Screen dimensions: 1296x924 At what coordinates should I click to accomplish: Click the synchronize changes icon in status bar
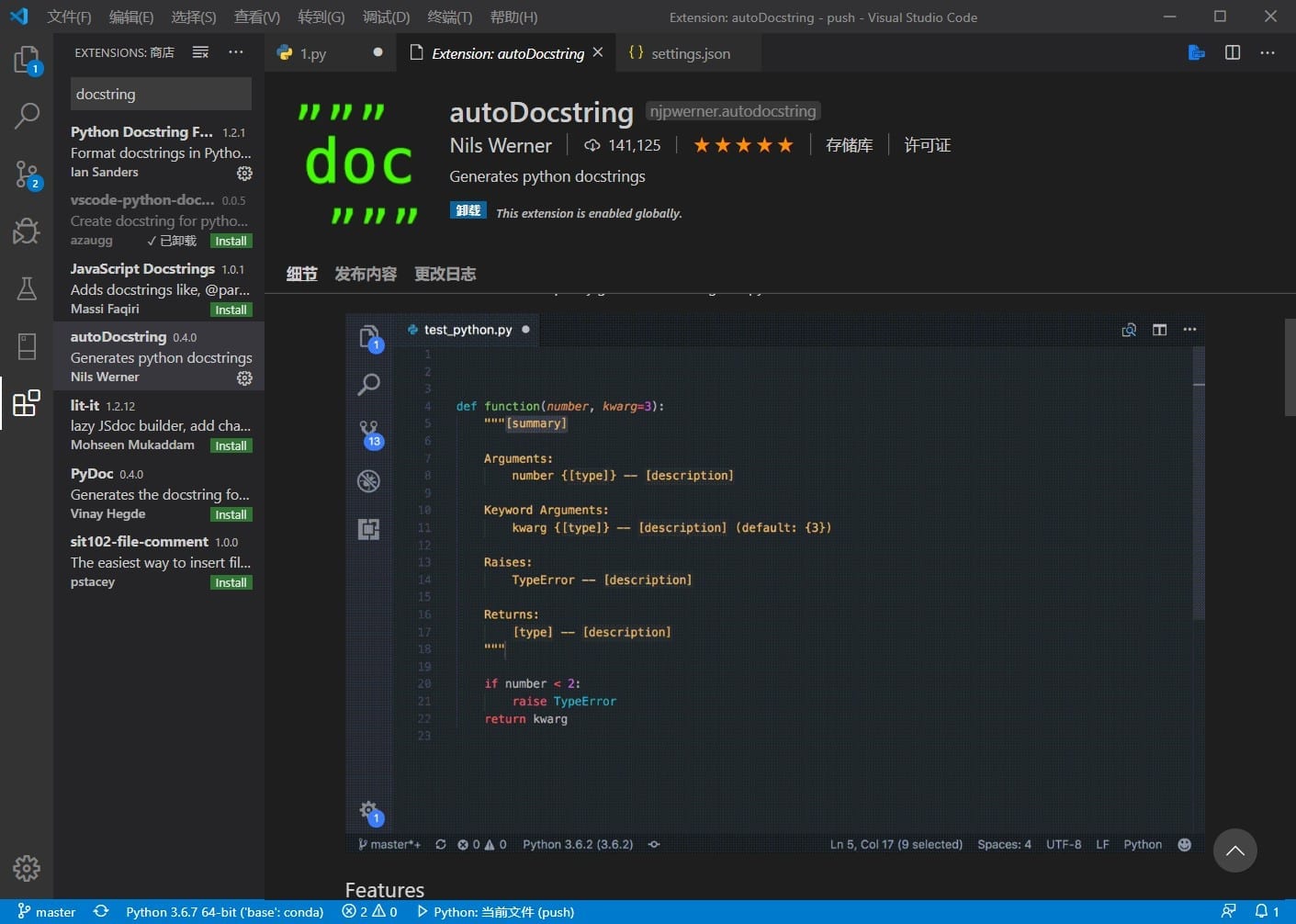pyautogui.click(x=101, y=911)
